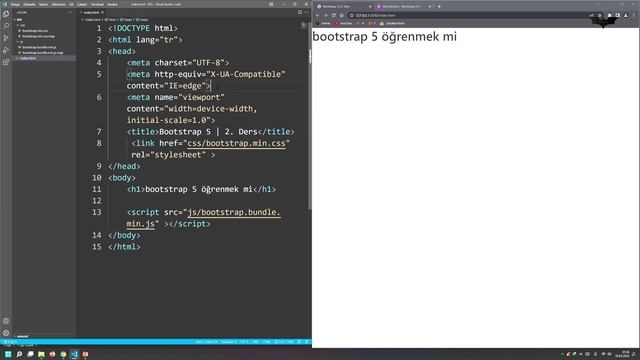Open the Explorer view in VS Code activity bar
This screenshot has height=360, width=640.
tap(6, 14)
